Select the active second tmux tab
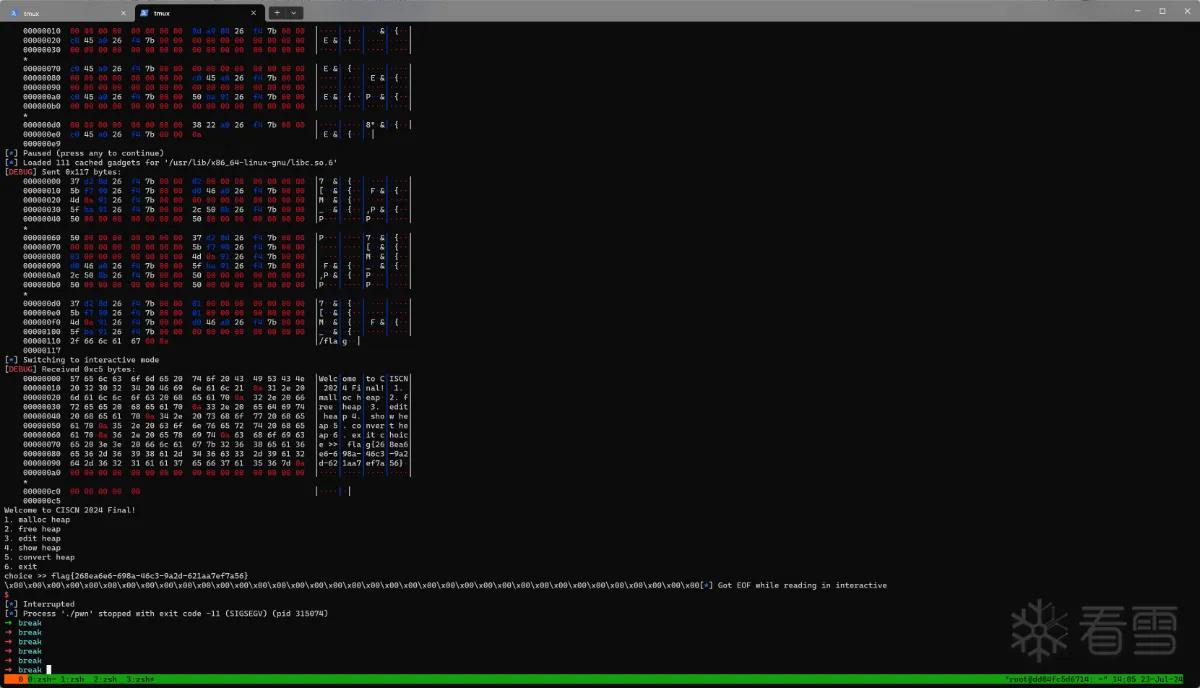Viewport: 1200px width, 688px height. 198,13
